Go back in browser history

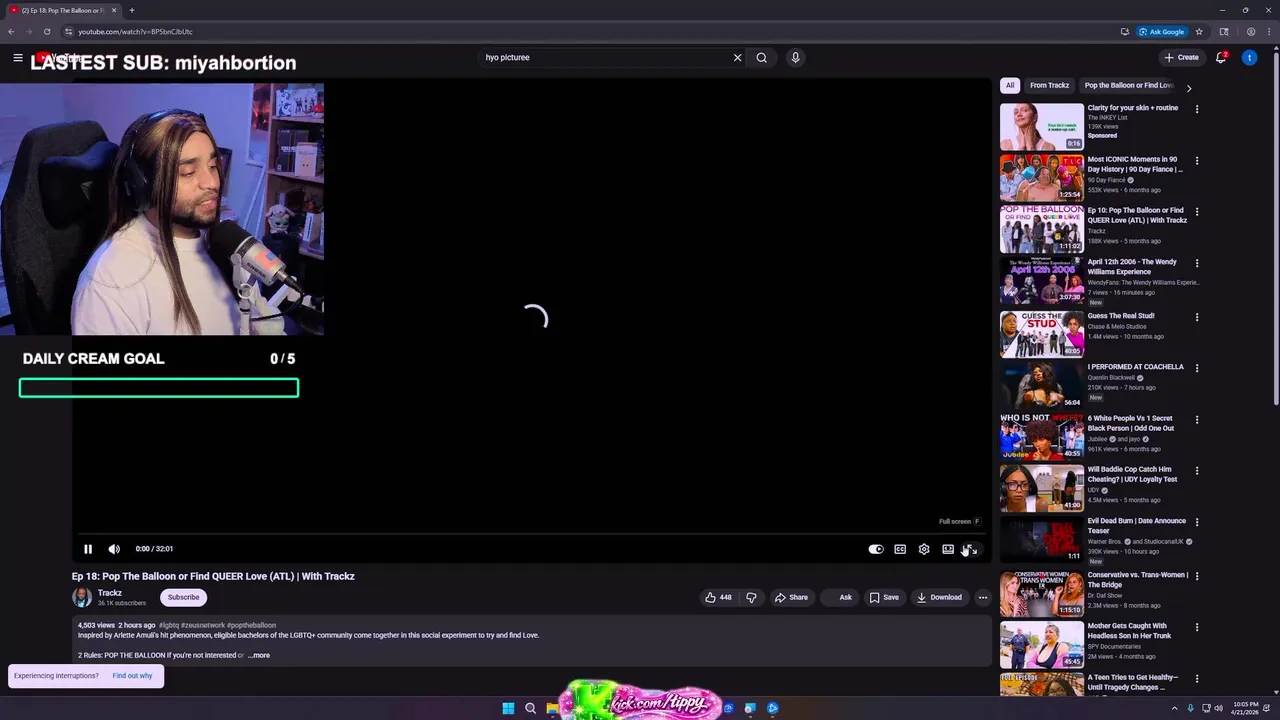click(x=11, y=32)
